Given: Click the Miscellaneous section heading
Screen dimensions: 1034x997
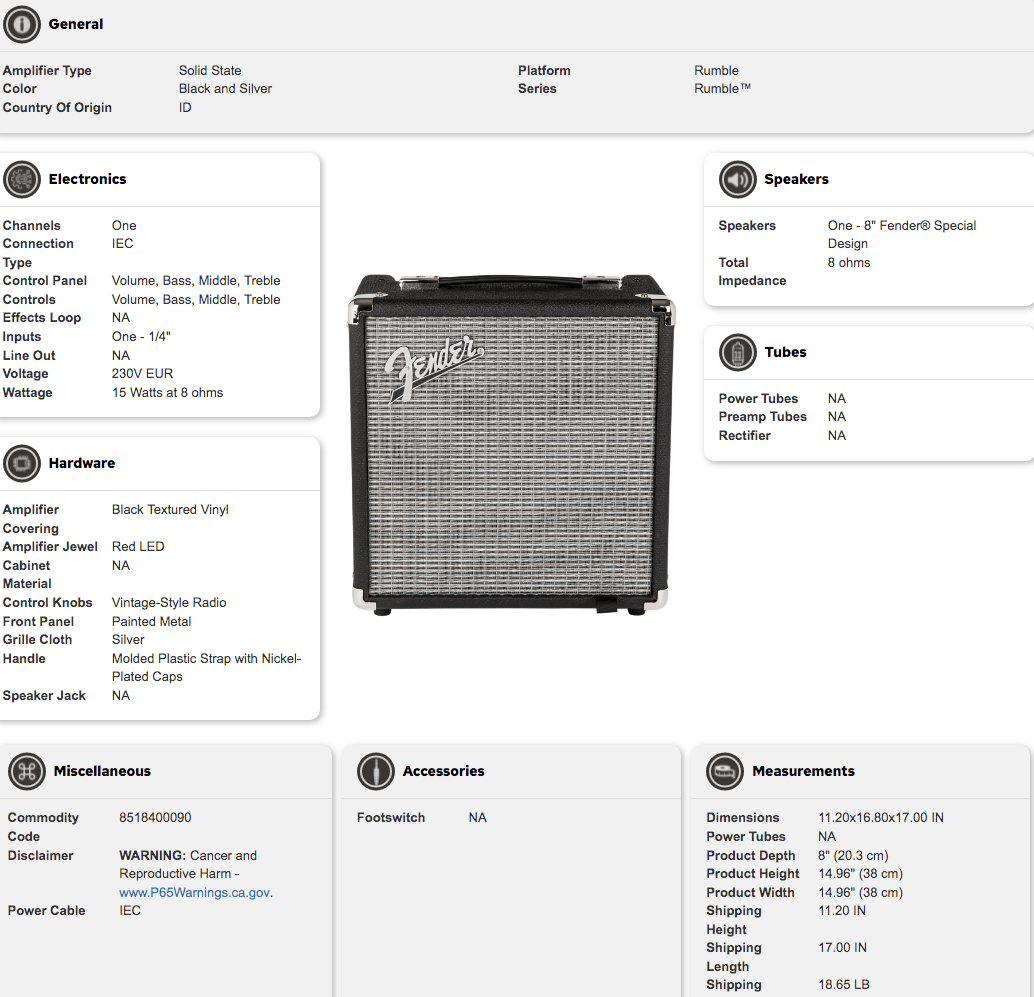Looking at the screenshot, I should pos(102,771).
